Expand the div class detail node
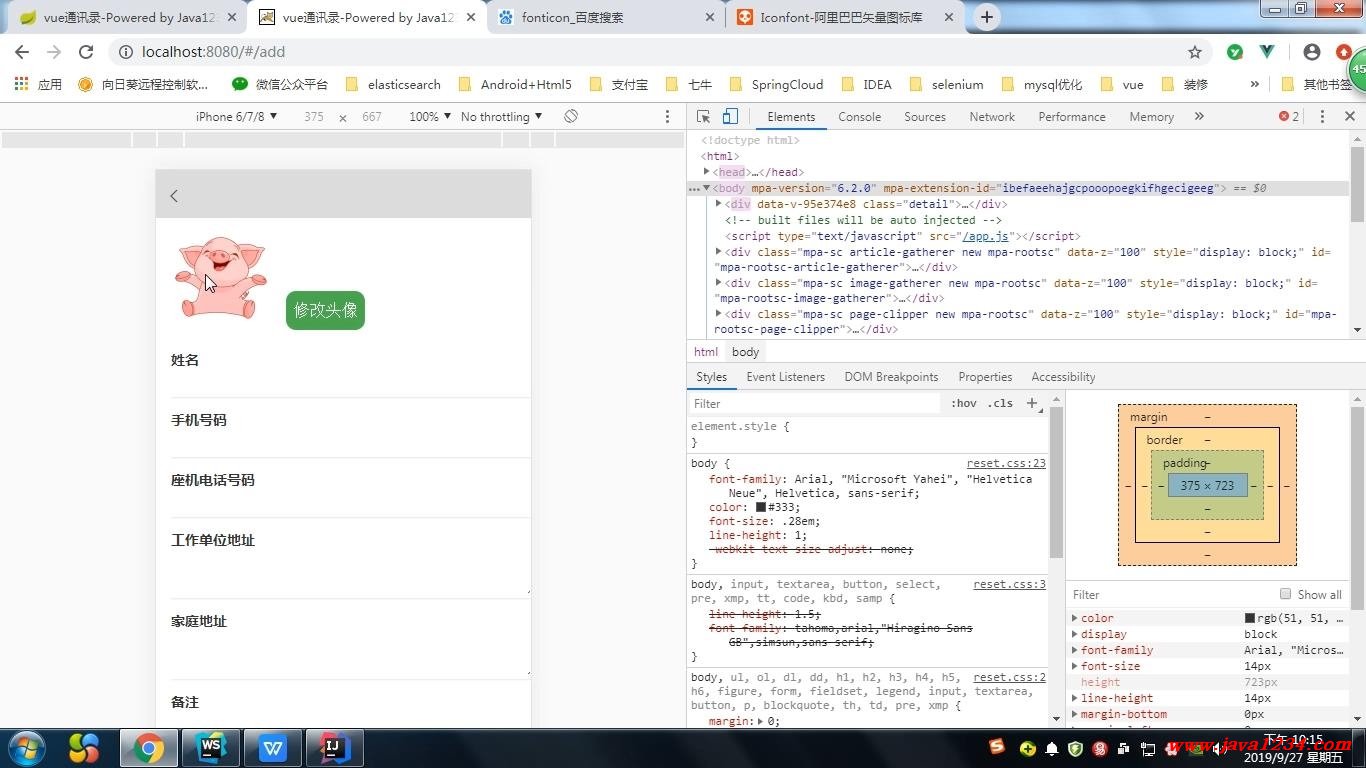Image resolution: width=1366 pixels, height=768 pixels. pyautogui.click(x=718, y=204)
